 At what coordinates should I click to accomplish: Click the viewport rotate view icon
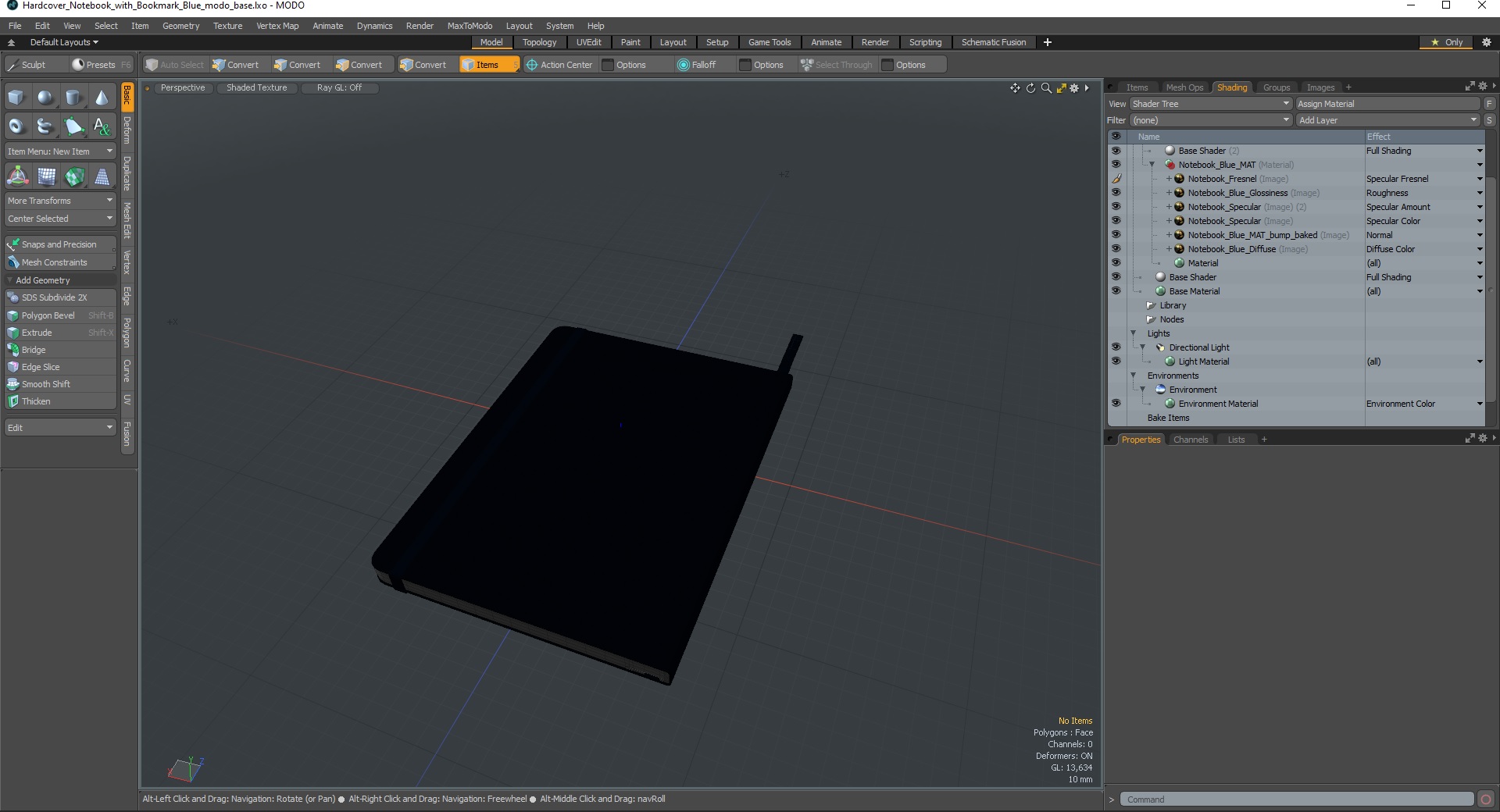[1030, 88]
